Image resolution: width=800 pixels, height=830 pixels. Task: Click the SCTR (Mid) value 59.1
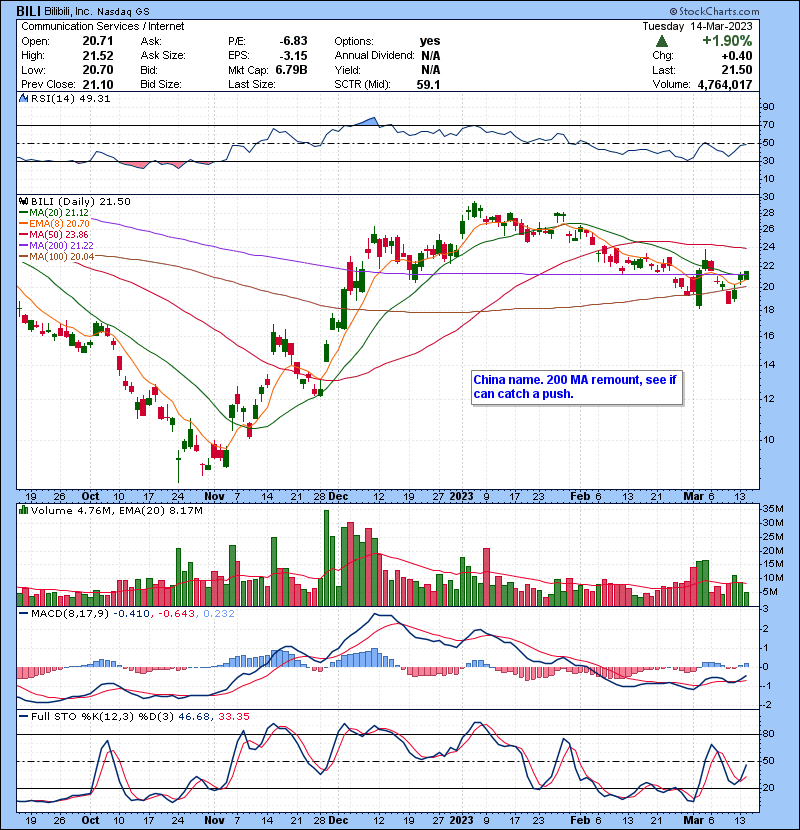[428, 84]
